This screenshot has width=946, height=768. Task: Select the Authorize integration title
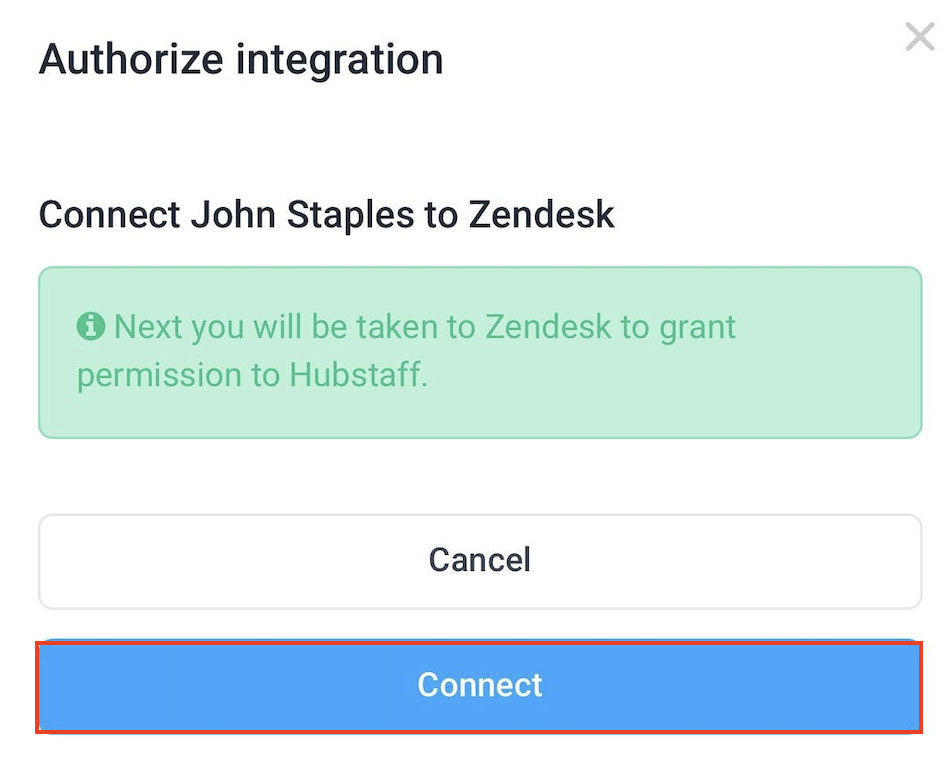click(x=241, y=59)
